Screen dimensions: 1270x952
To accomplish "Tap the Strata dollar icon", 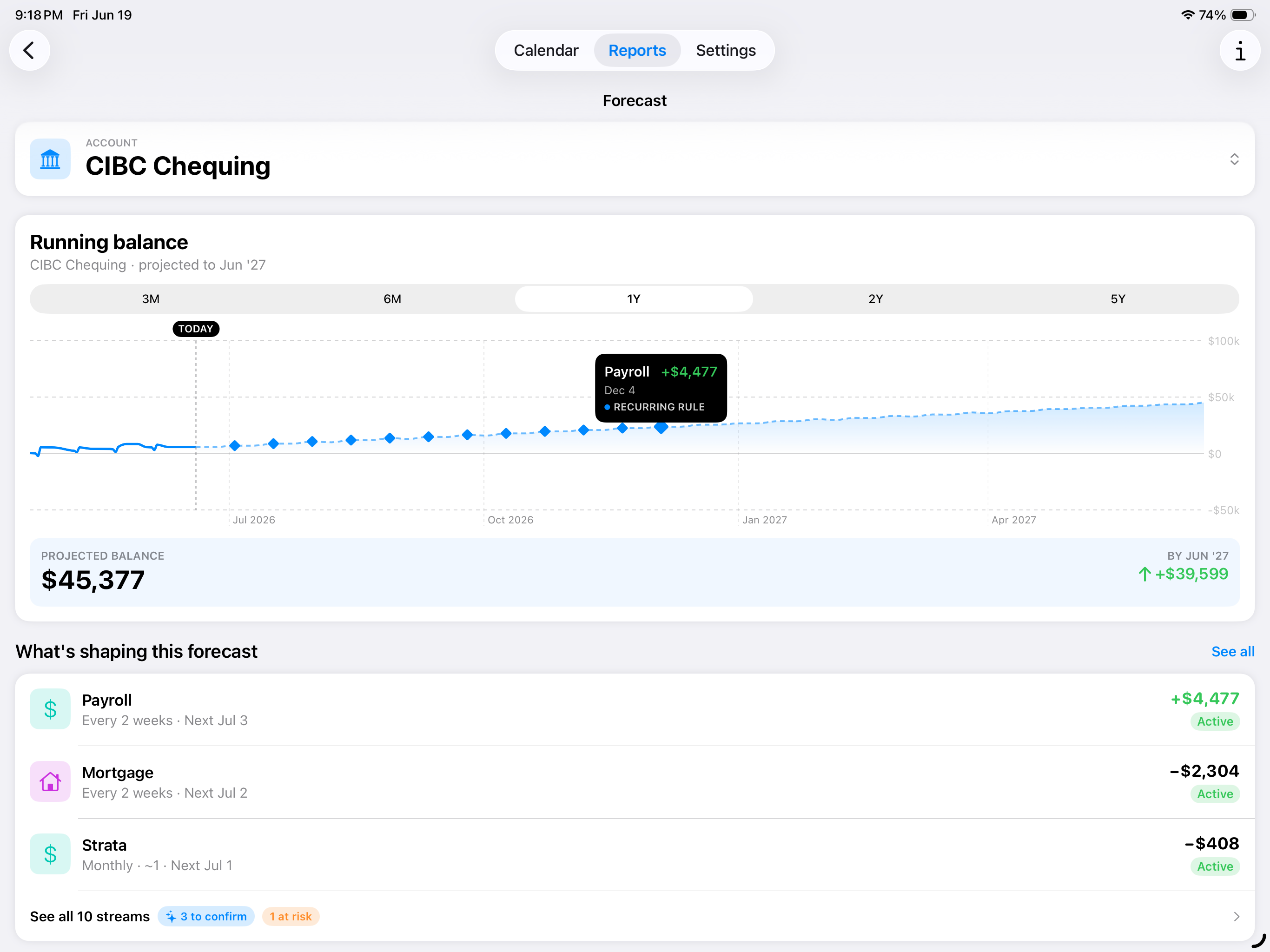I will point(50,854).
